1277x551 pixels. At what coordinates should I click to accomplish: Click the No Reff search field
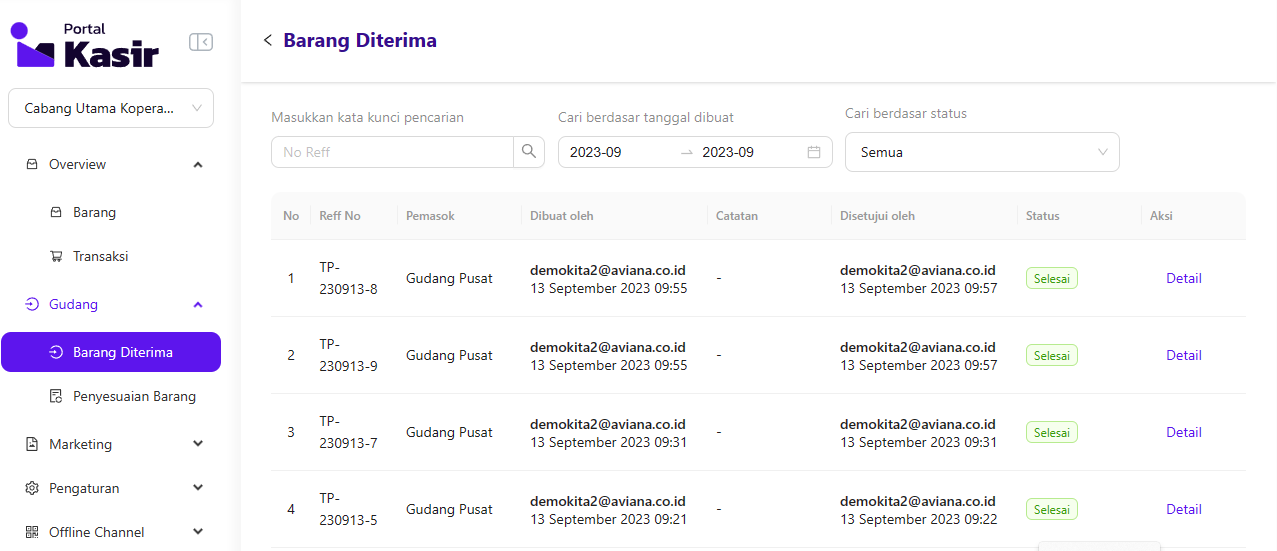pos(392,152)
